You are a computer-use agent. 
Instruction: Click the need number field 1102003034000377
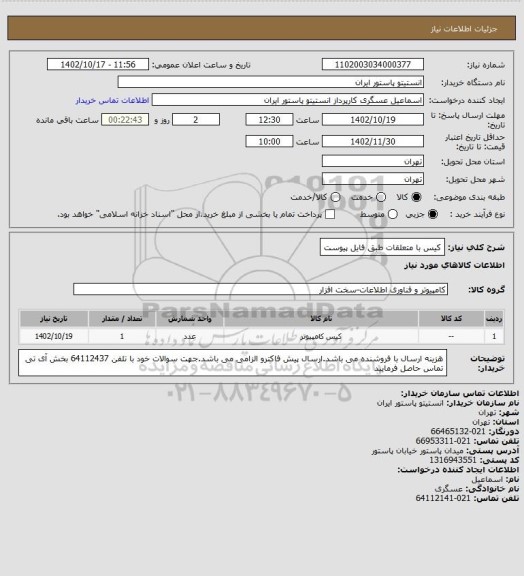pos(373,64)
